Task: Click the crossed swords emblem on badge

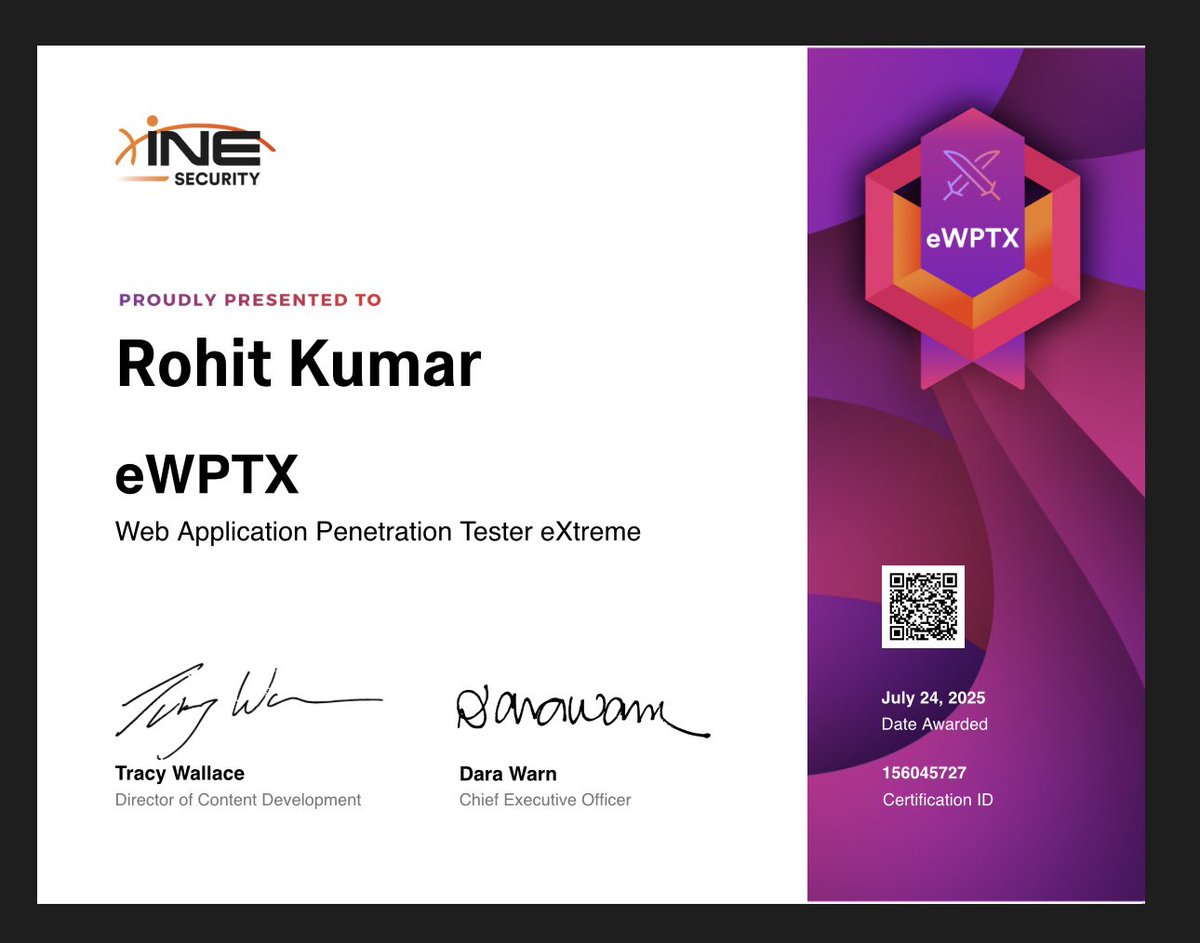Action: pyautogui.click(x=972, y=173)
